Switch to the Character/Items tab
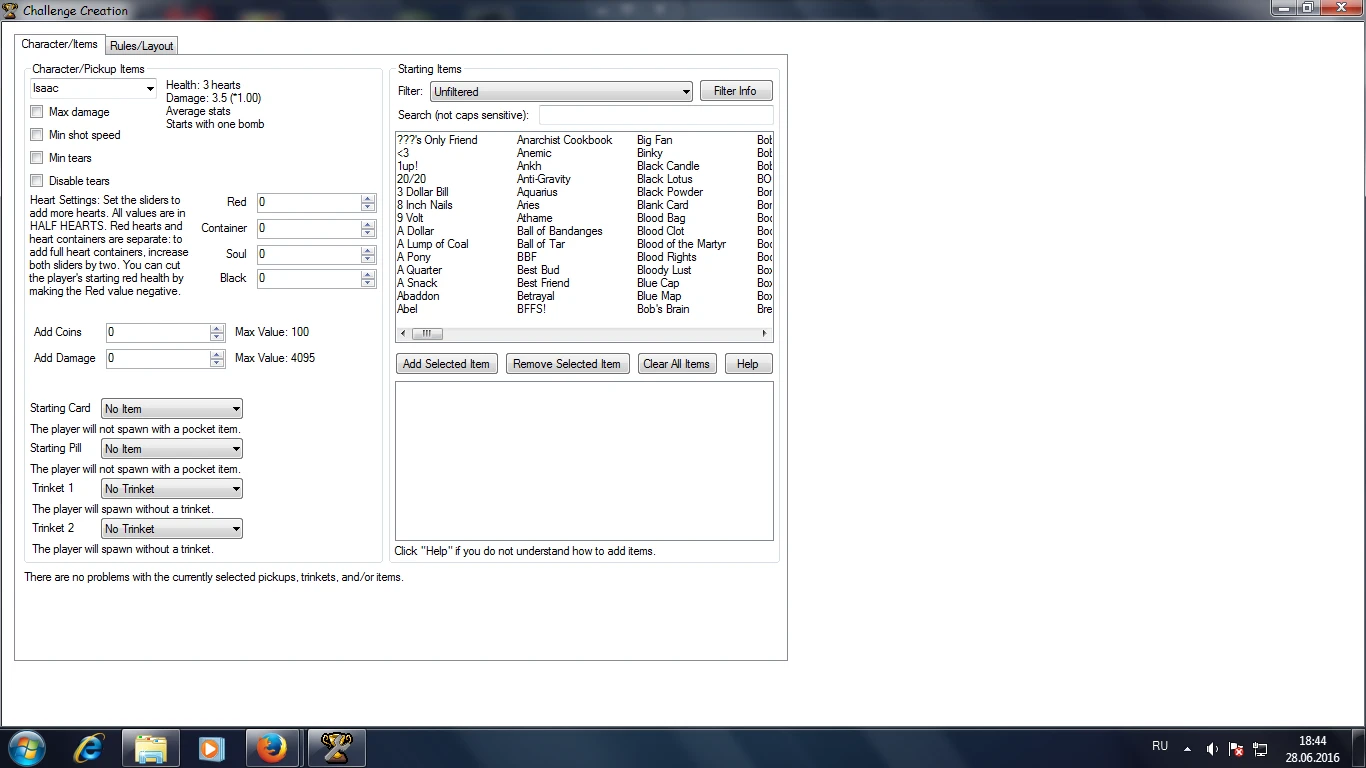This screenshot has height=768, width=1366. tap(60, 44)
